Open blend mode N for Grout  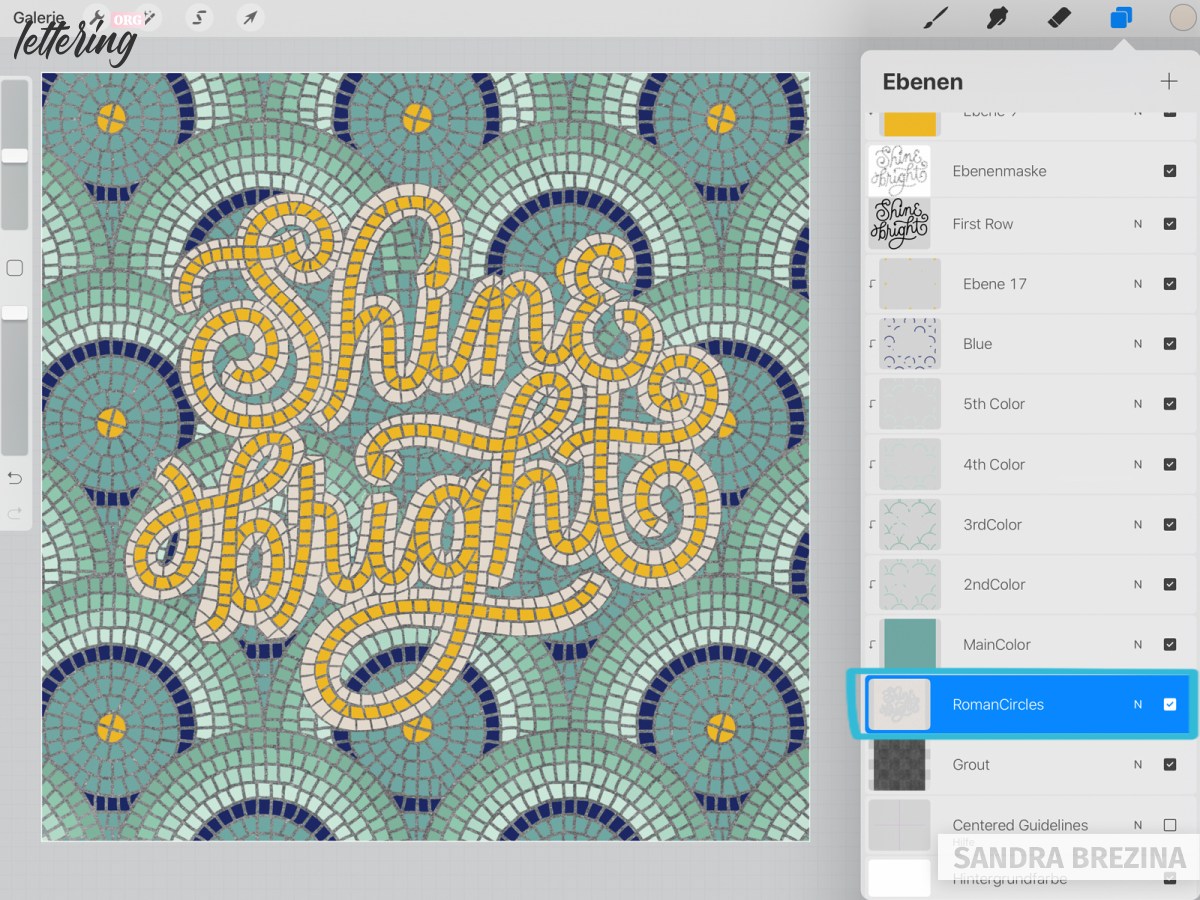[x=1137, y=764]
